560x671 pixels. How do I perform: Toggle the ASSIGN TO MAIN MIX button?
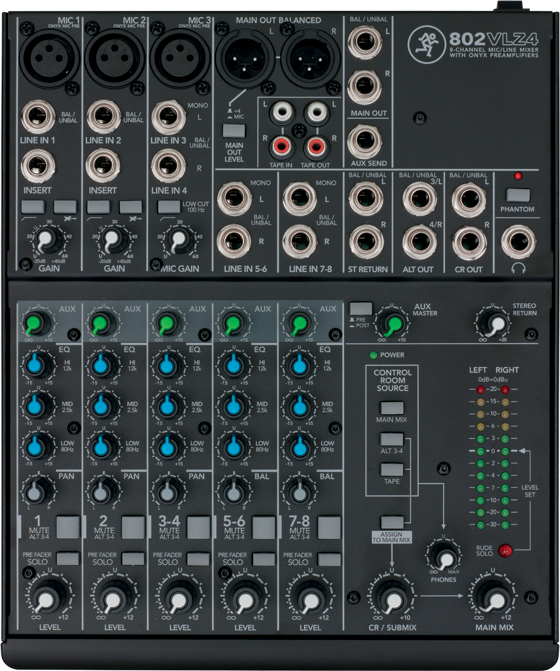pos(392,522)
